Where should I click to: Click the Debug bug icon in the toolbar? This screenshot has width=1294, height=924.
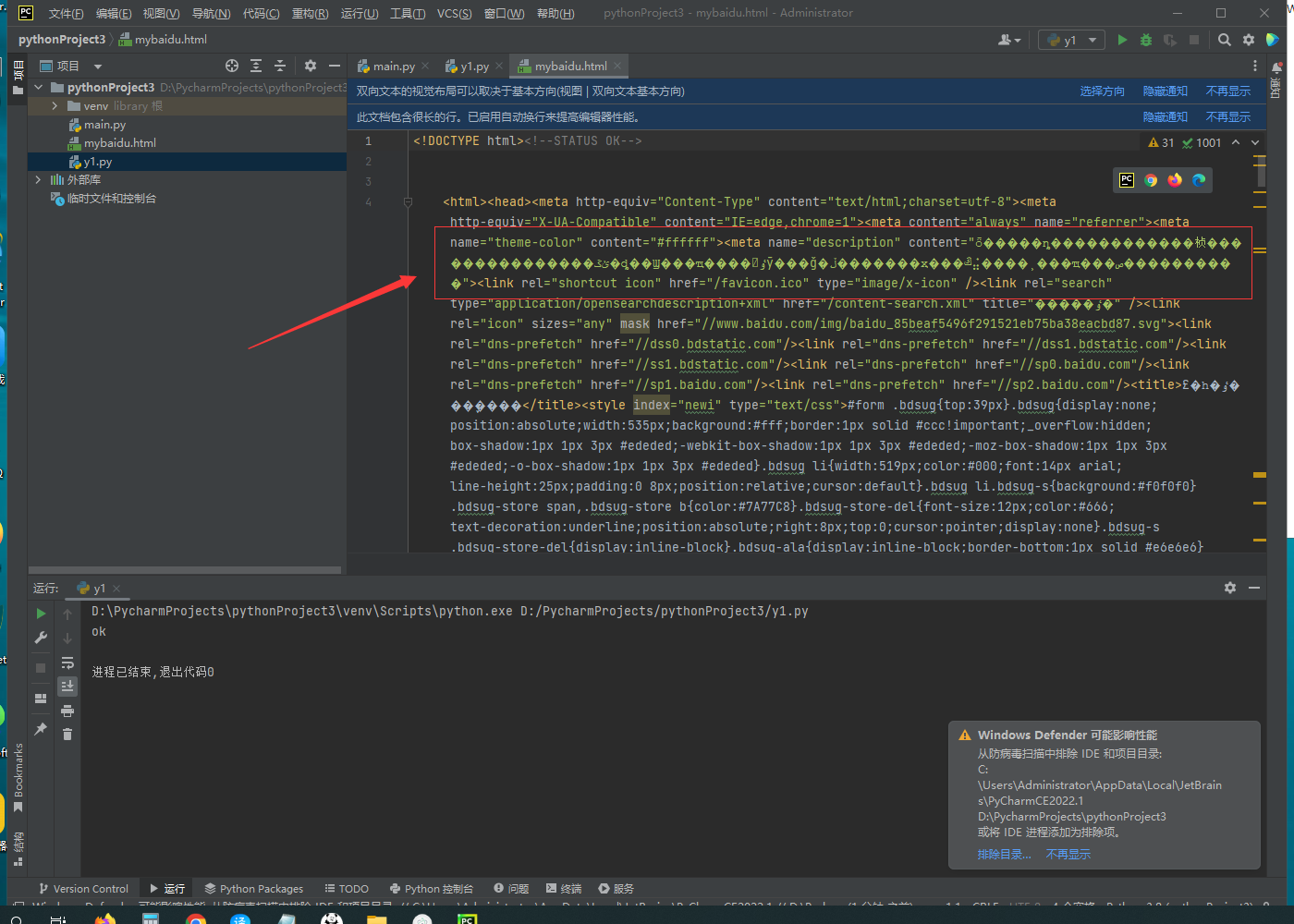coord(1146,40)
